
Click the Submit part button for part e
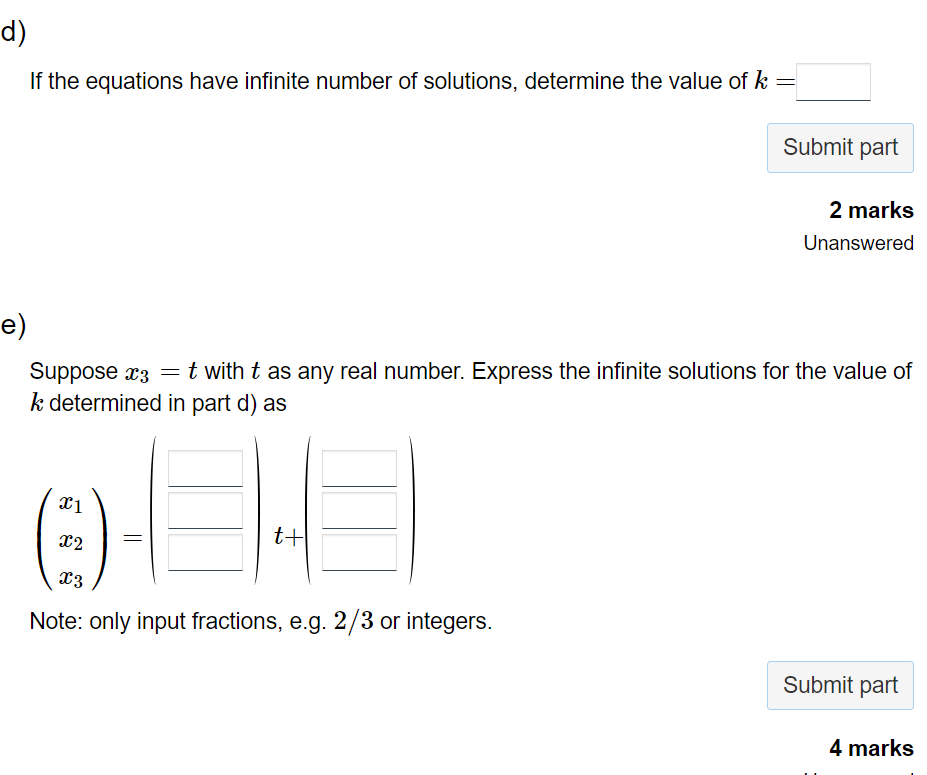[839, 685]
